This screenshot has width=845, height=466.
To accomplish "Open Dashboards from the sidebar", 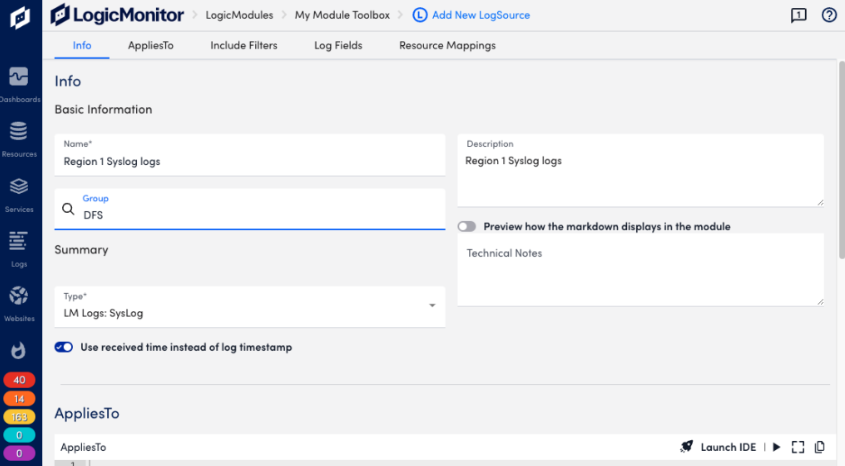I will (19, 85).
